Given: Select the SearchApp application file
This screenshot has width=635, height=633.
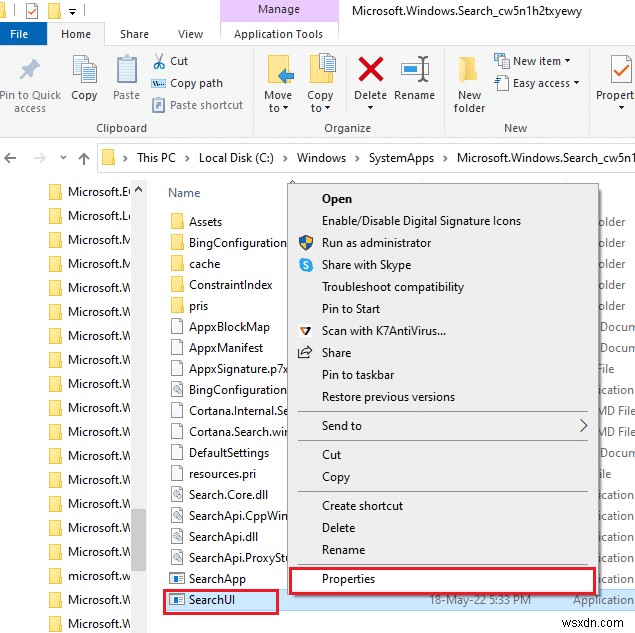Looking at the screenshot, I should 207,579.
